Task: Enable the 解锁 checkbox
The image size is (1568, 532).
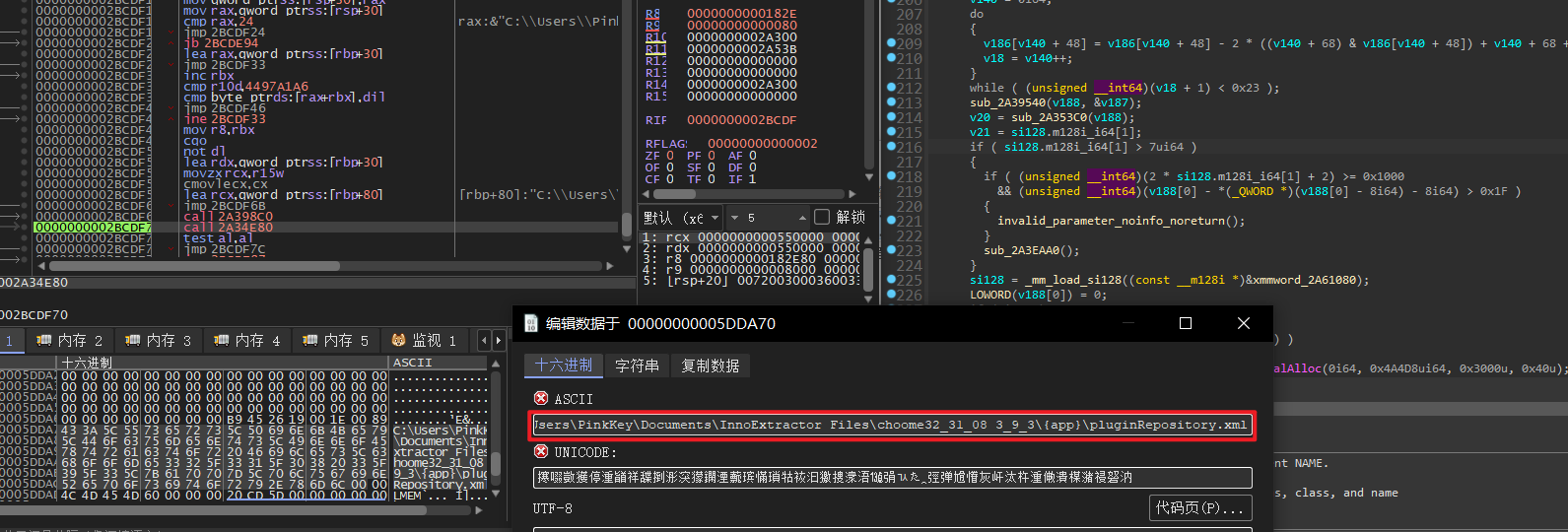Action: click(x=822, y=217)
